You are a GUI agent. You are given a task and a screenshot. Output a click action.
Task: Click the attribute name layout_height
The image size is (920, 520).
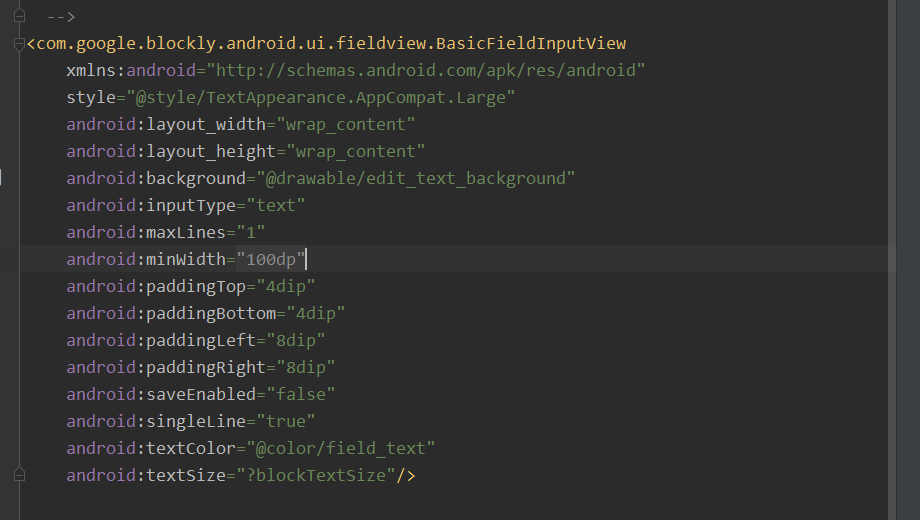click(211, 151)
